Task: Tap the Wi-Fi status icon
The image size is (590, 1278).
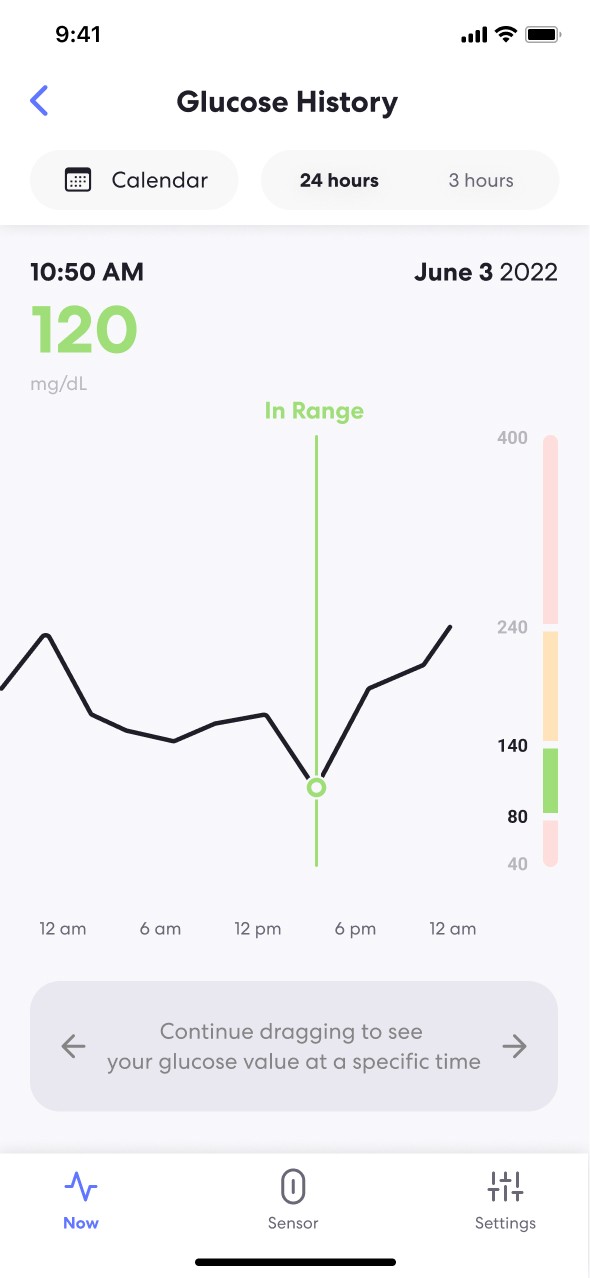Action: click(506, 35)
